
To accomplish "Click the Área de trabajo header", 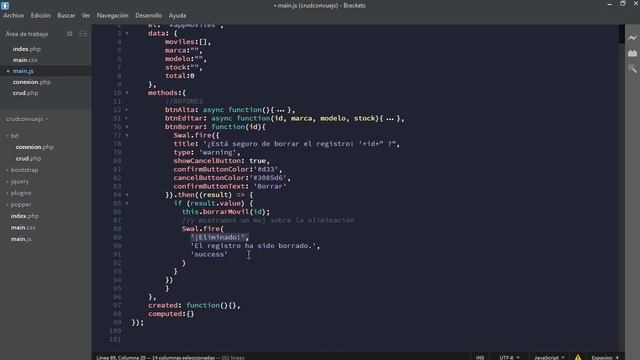I will click(27, 34).
